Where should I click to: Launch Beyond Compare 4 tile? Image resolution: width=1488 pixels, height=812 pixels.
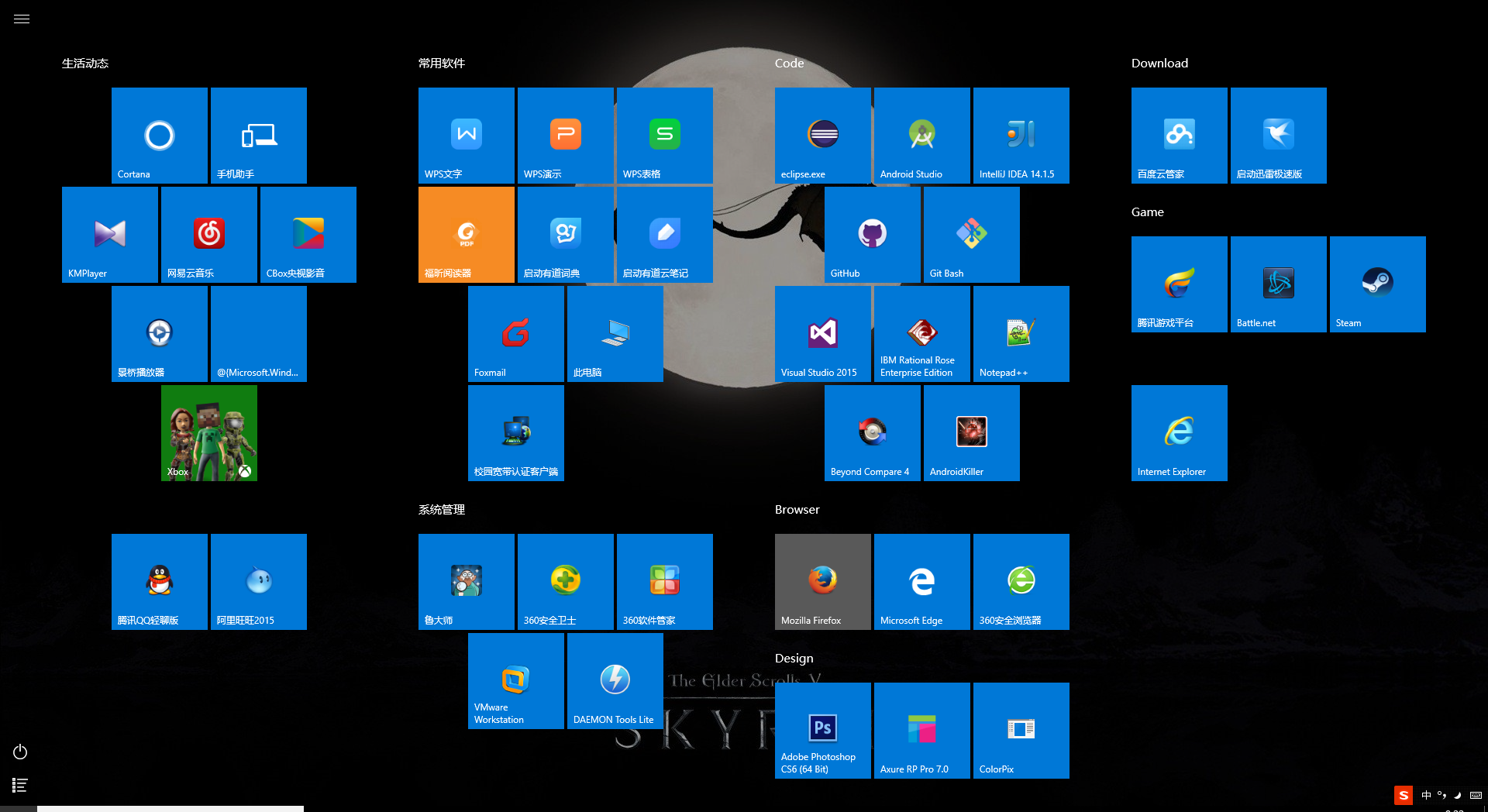point(873,433)
